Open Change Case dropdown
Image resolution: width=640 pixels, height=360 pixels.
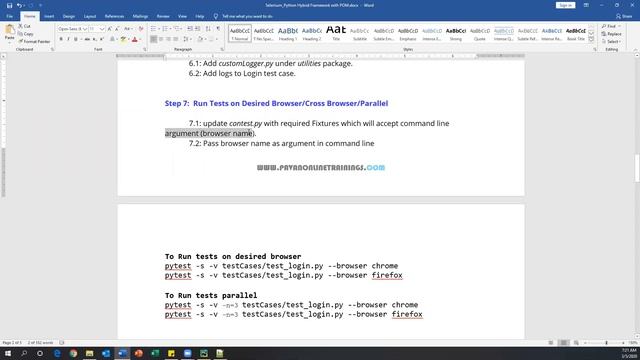(x=128, y=29)
